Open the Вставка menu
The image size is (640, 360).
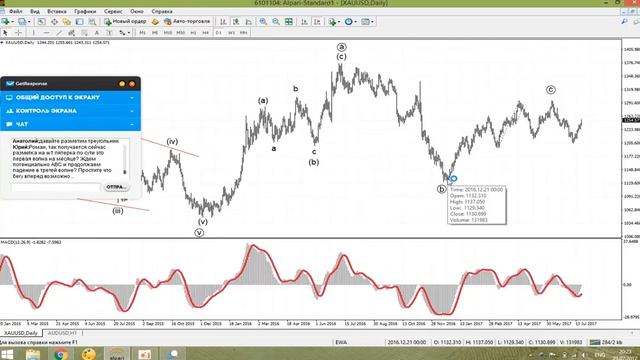(x=57, y=11)
